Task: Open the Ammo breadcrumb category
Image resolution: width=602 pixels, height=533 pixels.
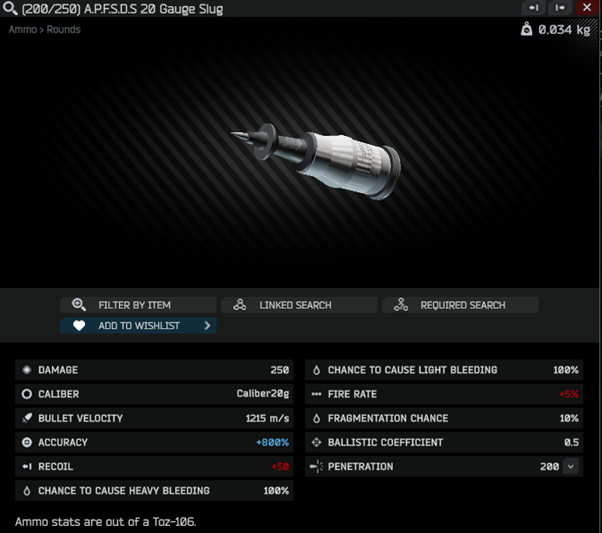Action: click(23, 30)
